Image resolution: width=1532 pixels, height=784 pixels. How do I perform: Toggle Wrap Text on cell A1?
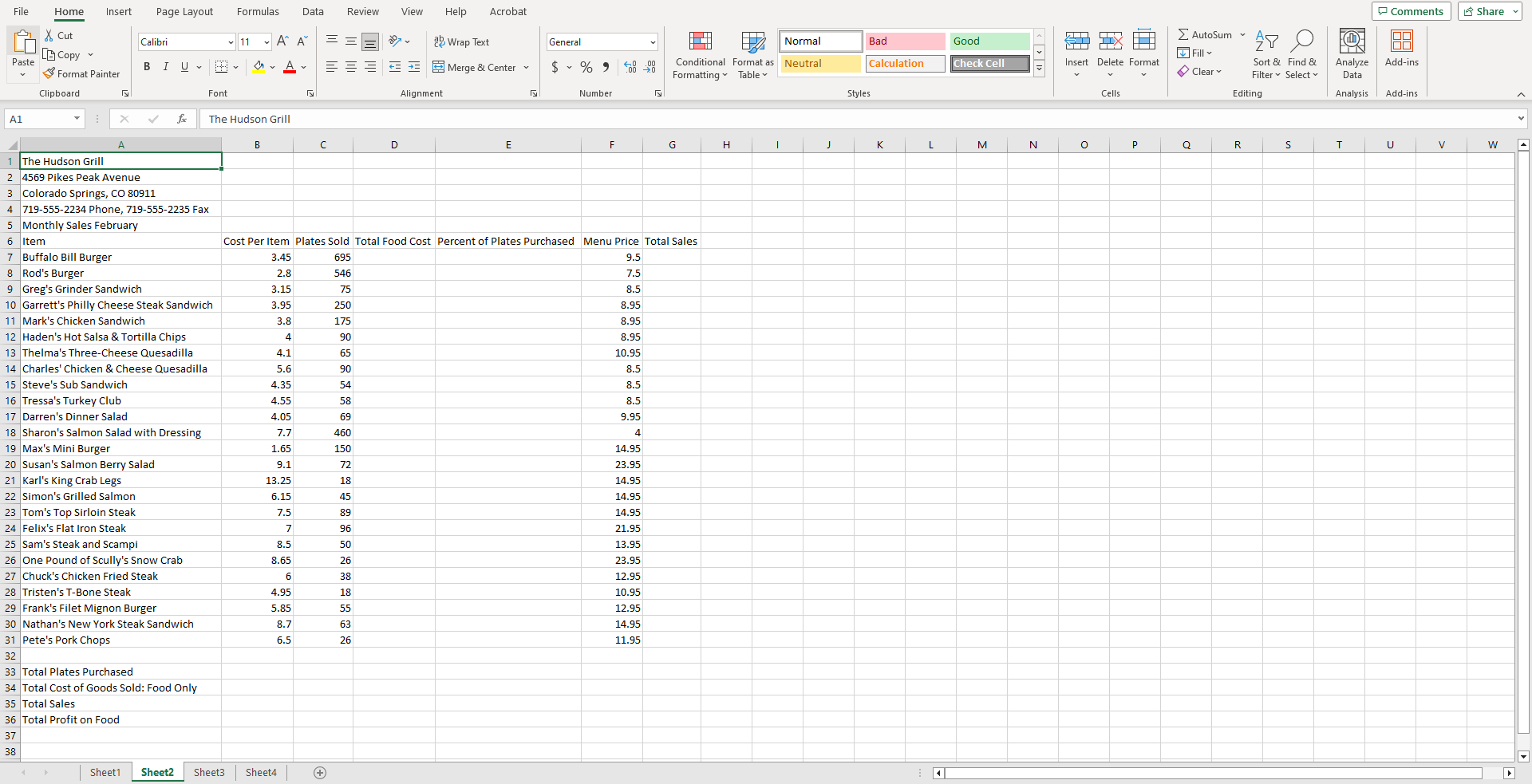click(462, 41)
